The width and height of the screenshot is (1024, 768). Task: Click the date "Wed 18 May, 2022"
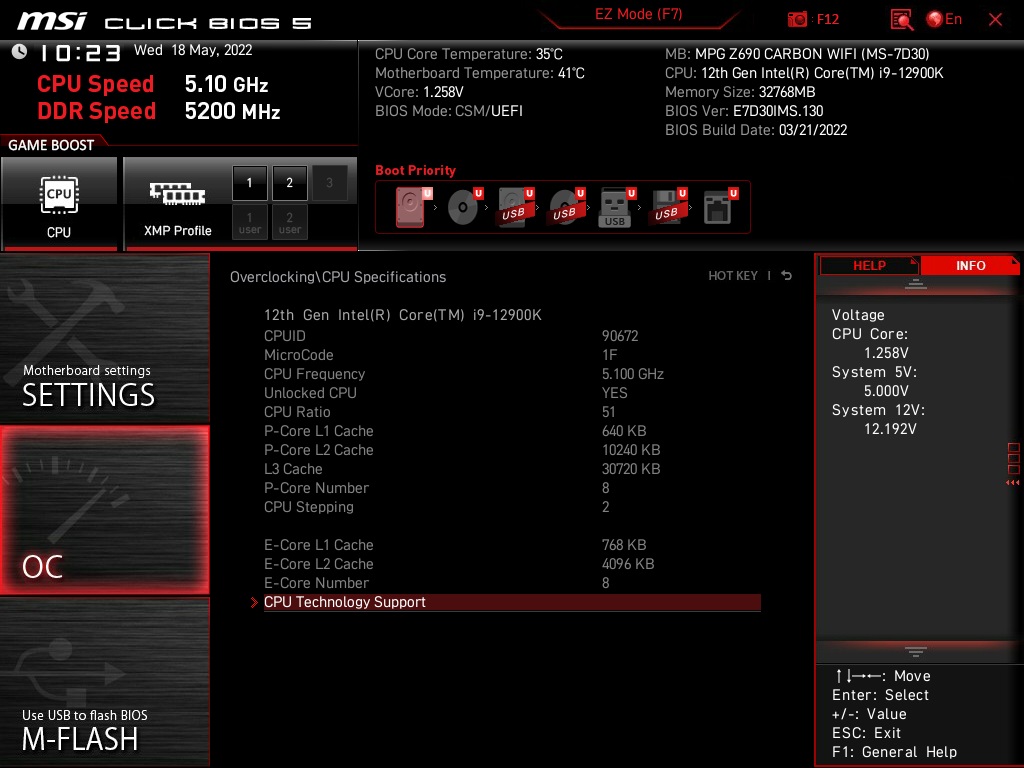[193, 50]
